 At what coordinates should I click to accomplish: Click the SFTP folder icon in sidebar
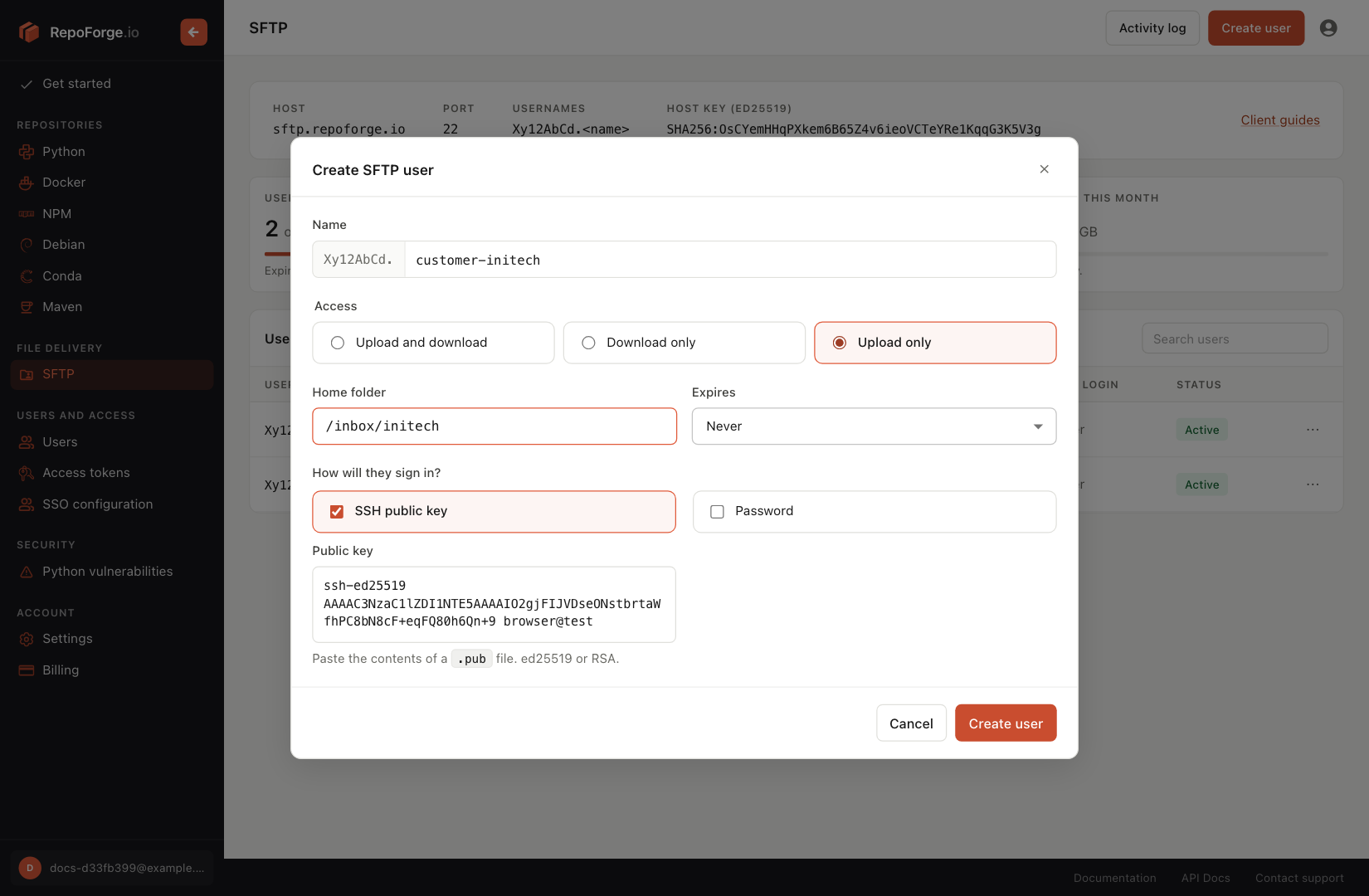27,374
